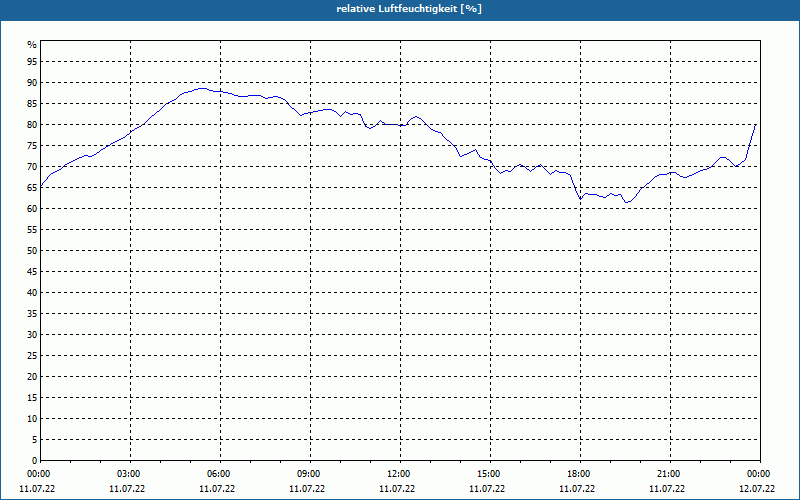800x500 pixels.
Task: Click the y-axis tick value '20'
Action: (x=32, y=377)
